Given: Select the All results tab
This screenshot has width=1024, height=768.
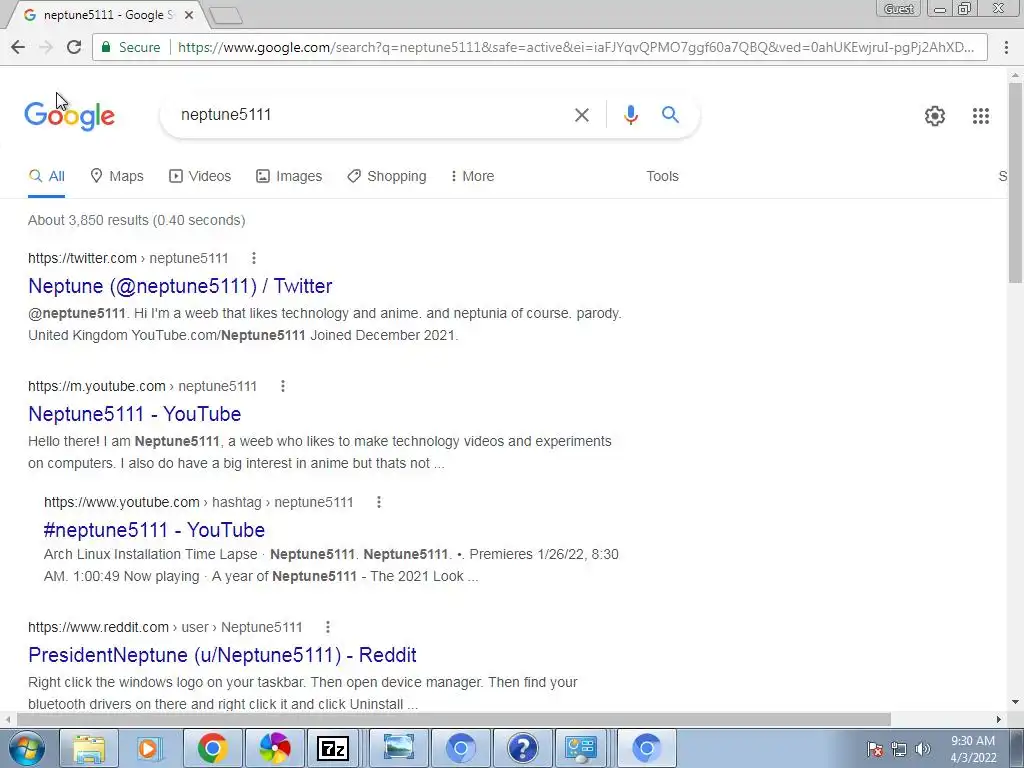Looking at the screenshot, I should tap(46, 176).
